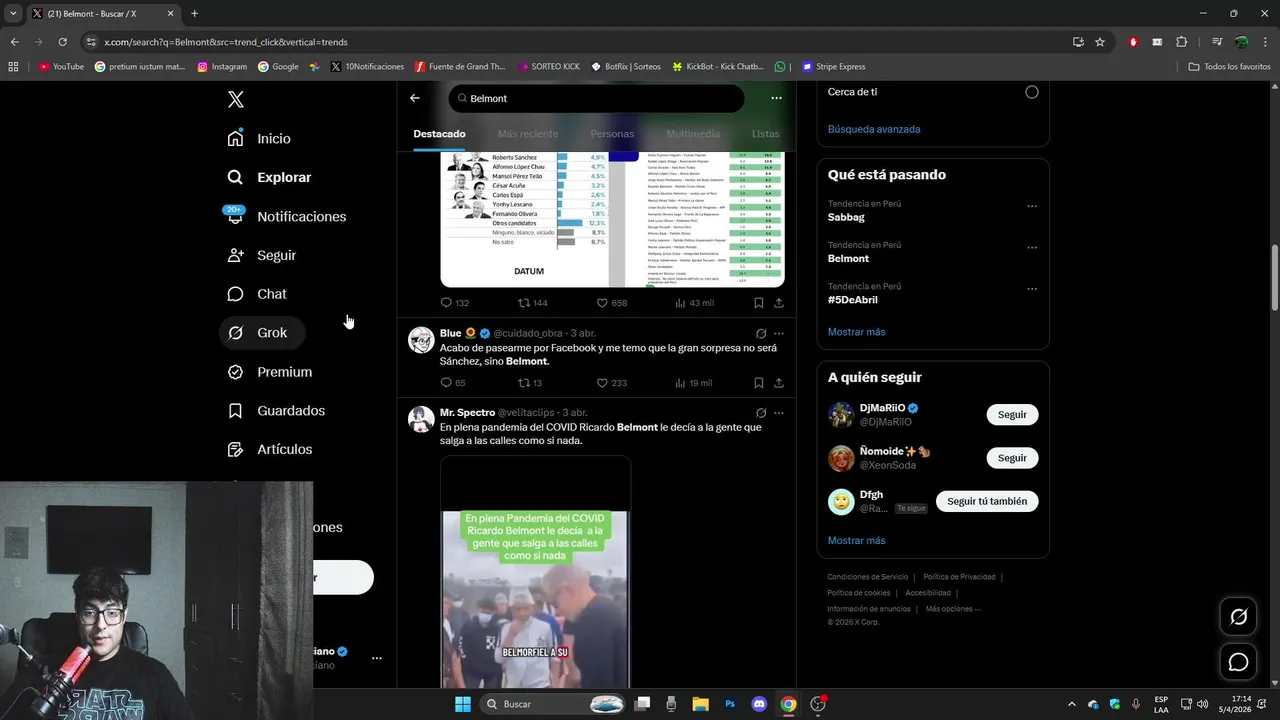Screen dimensions: 1280x720
Task: Open floating Grok button bottom right
Action: click(1238, 617)
